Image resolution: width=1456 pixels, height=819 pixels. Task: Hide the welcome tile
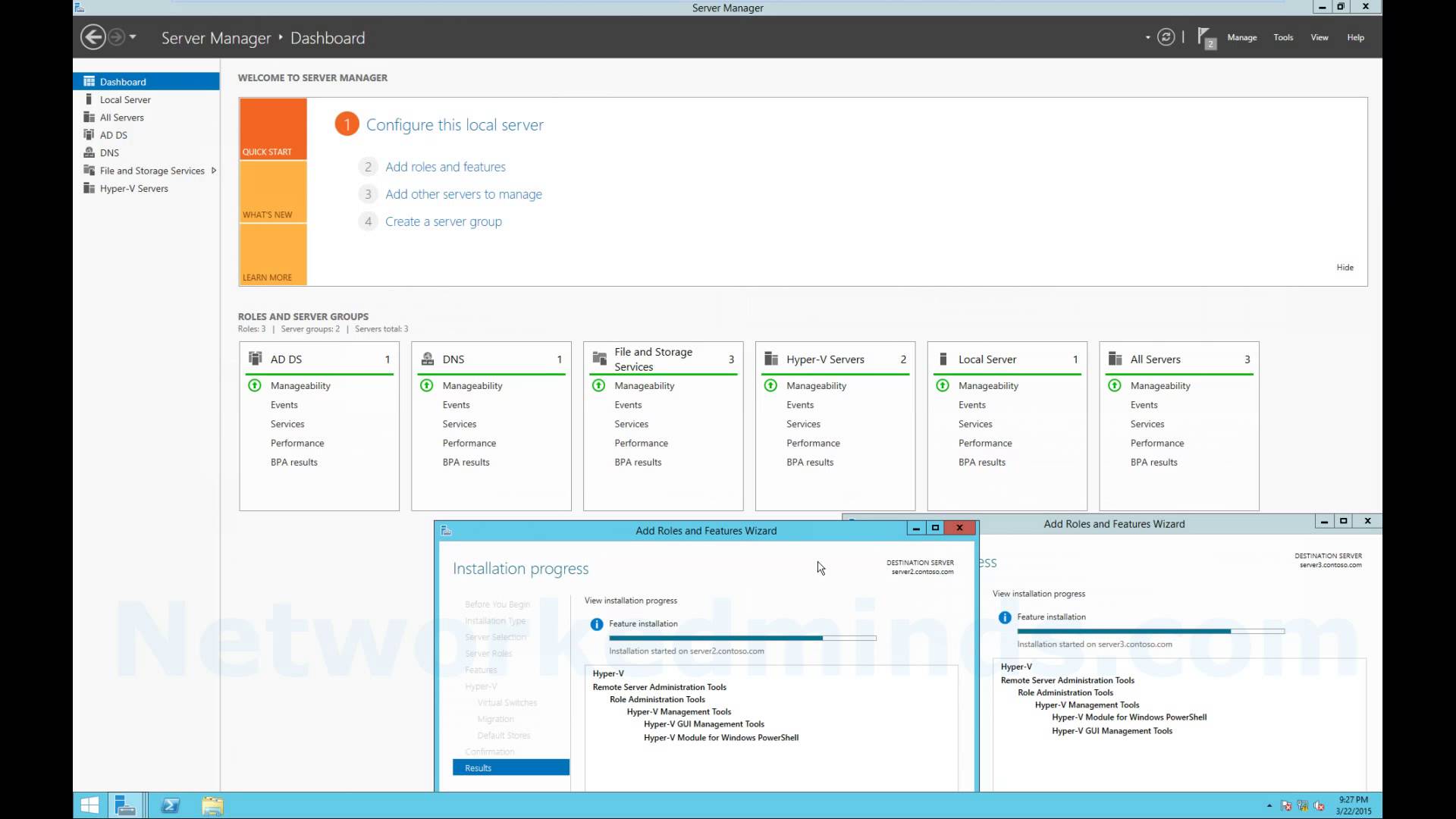click(x=1345, y=267)
